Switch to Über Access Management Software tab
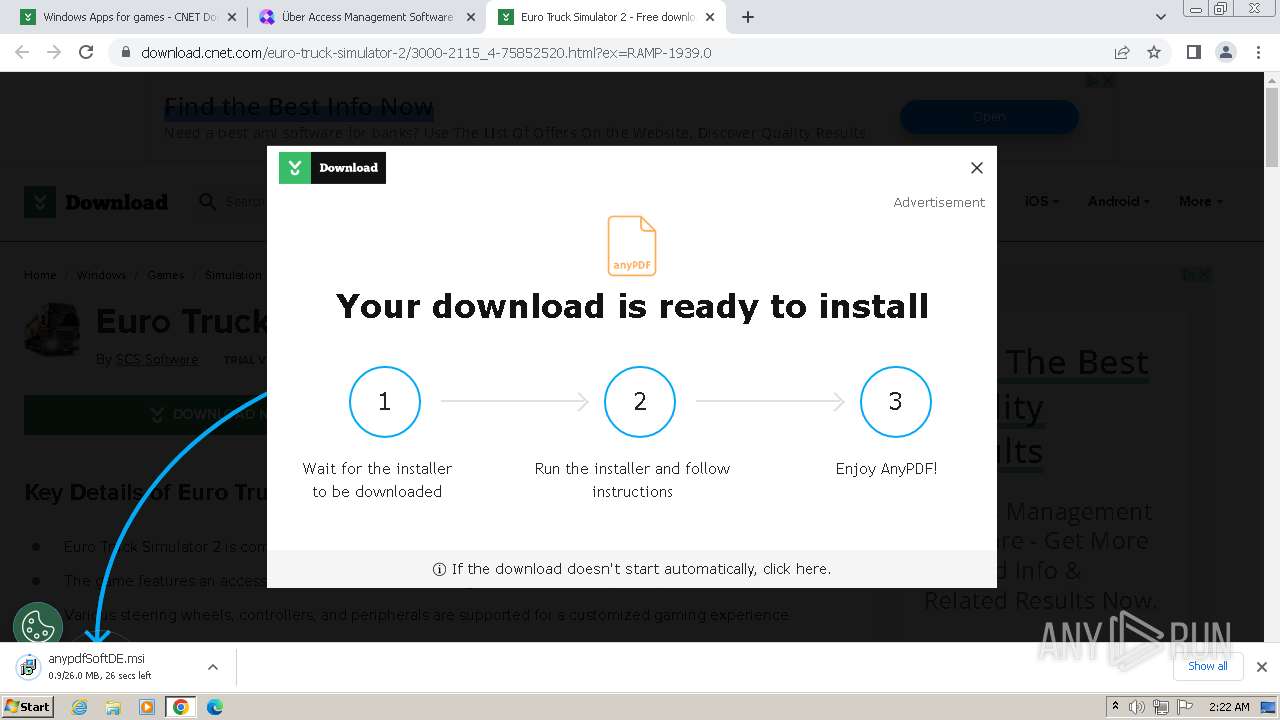Viewport: 1280px width, 720px height. pyautogui.click(x=367, y=17)
